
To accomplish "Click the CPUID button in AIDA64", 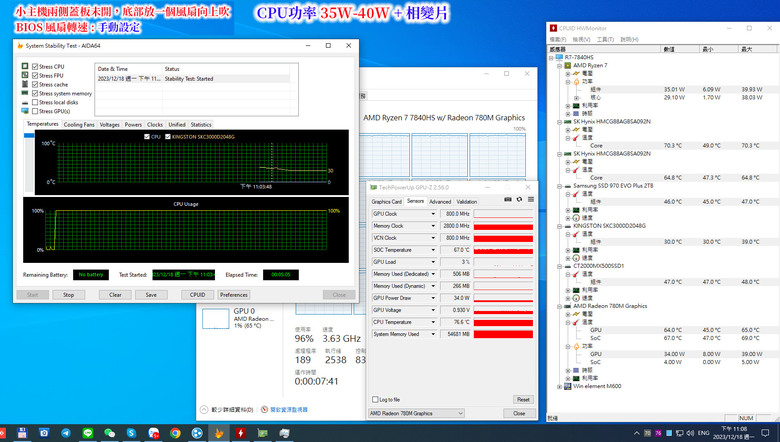I will point(197,295).
